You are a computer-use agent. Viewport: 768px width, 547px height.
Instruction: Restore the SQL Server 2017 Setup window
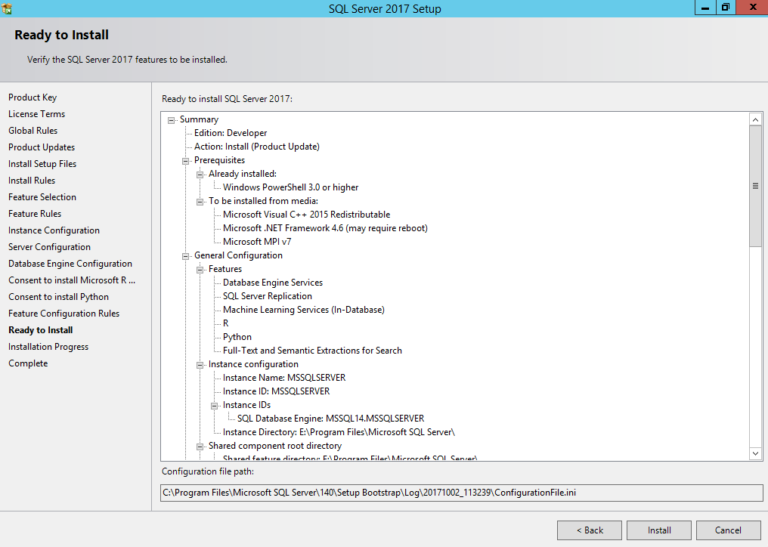tap(725, 7)
